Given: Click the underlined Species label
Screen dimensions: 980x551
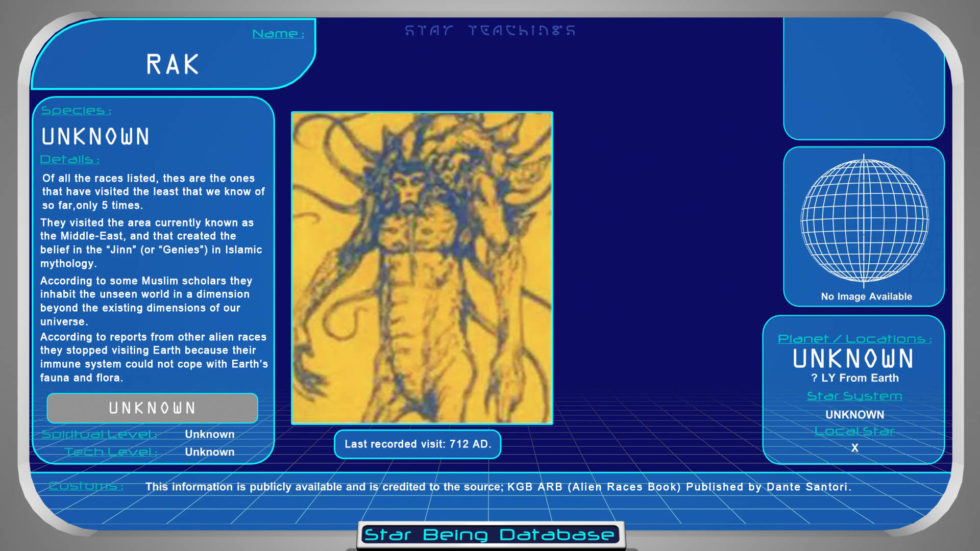Looking at the screenshot, I should pyautogui.click(x=76, y=110).
